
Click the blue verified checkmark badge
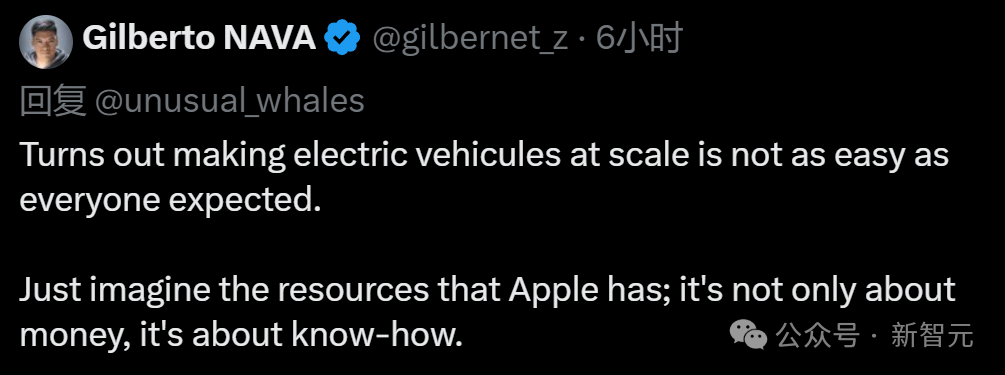(x=342, y=38)
